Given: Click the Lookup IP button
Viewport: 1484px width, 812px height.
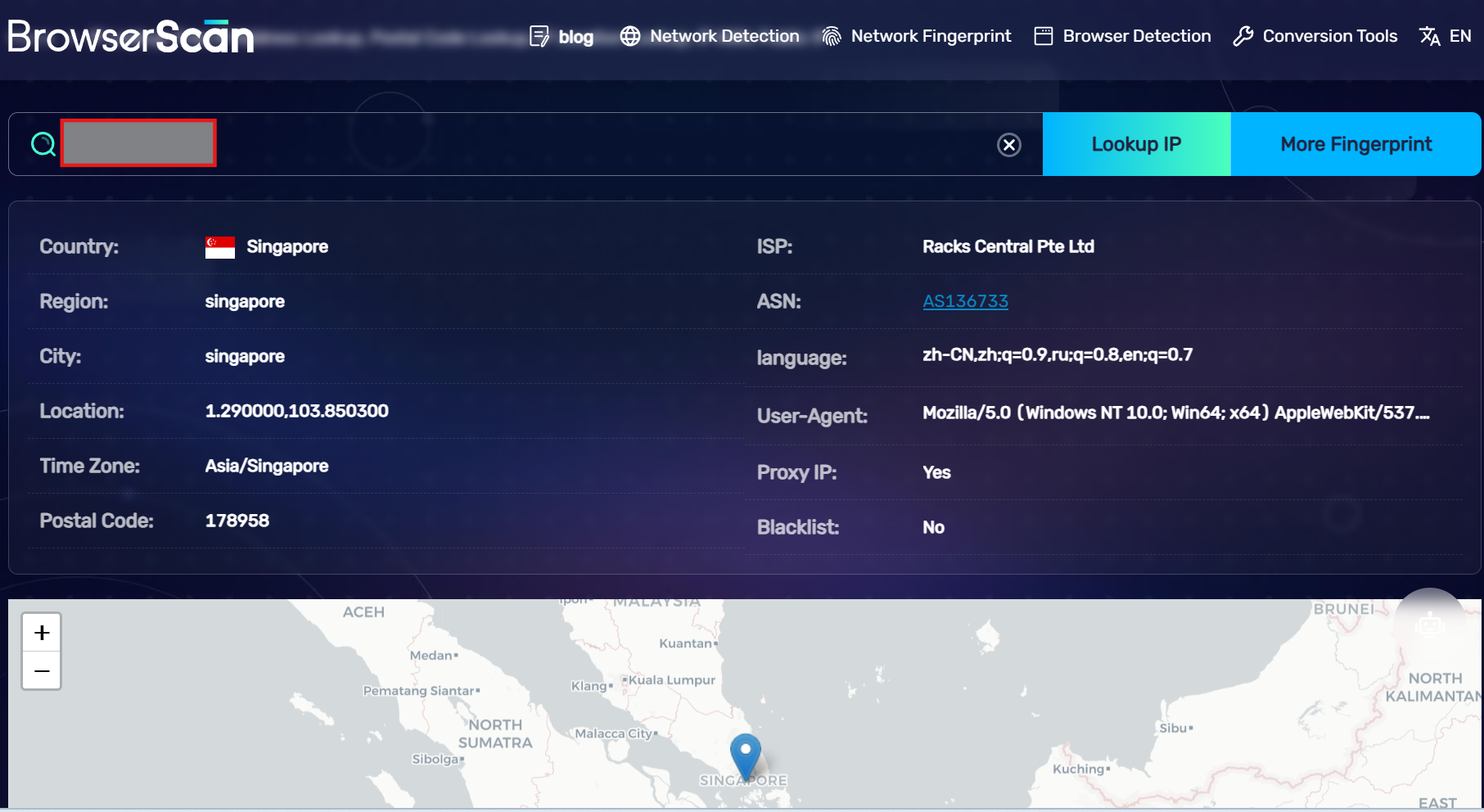Looking at the screenshot, I should pos(1136,144).
